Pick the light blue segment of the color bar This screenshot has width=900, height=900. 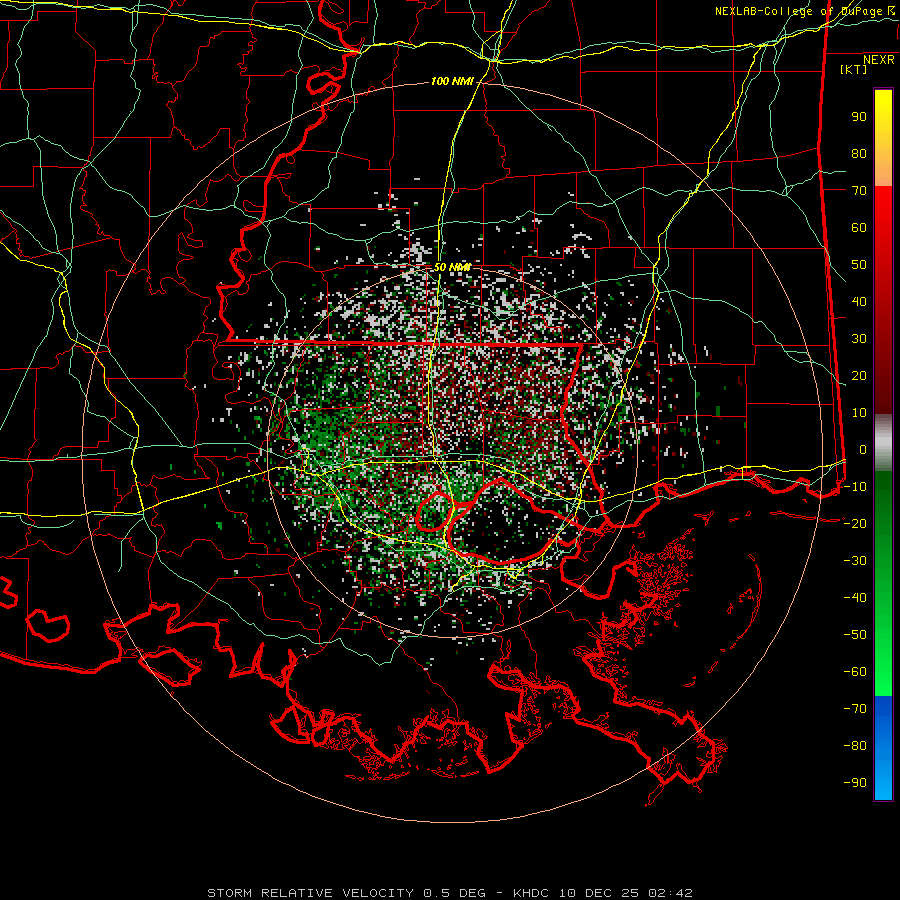(x=883, y=781)
